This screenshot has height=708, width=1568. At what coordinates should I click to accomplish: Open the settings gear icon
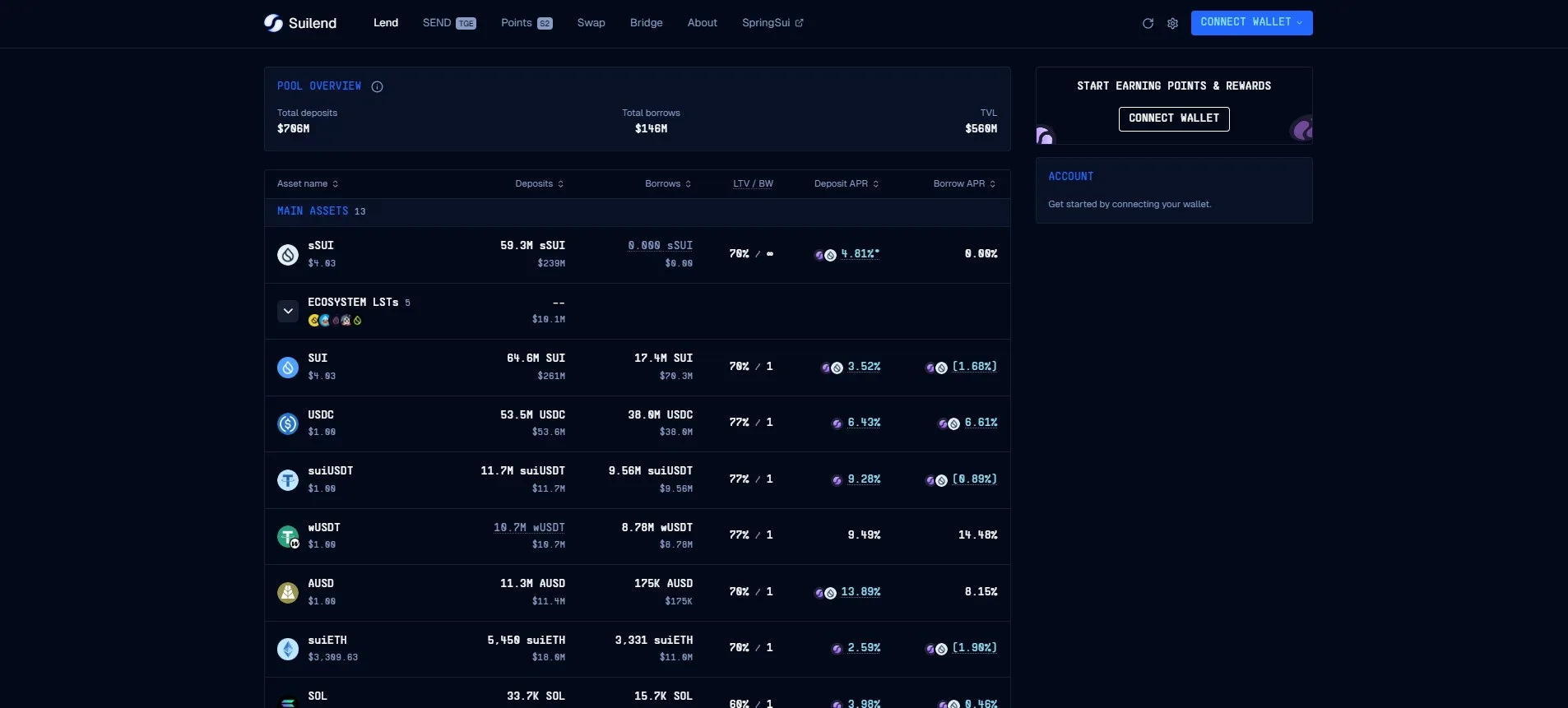click(x=1172, y=24)
